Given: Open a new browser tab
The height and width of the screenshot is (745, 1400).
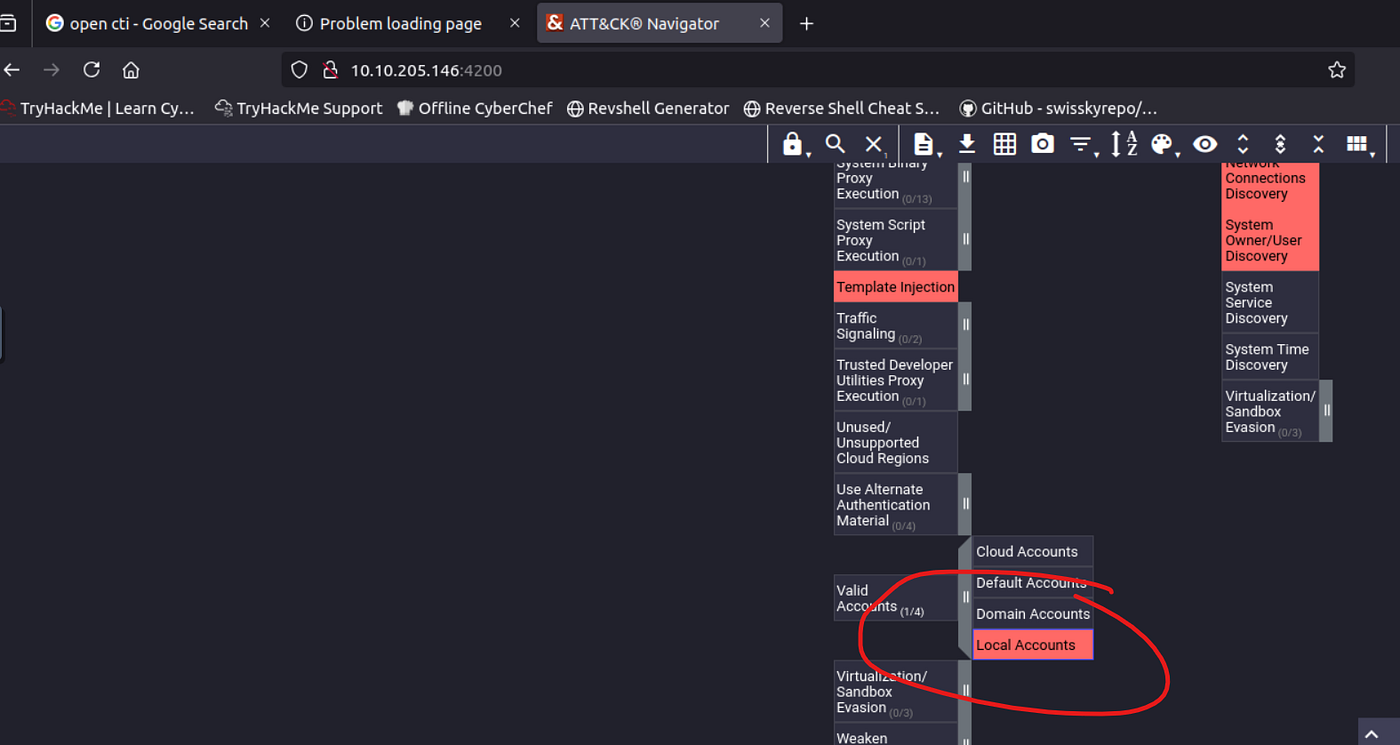Looking at the screenshot, I should click(x=807, y=24).
